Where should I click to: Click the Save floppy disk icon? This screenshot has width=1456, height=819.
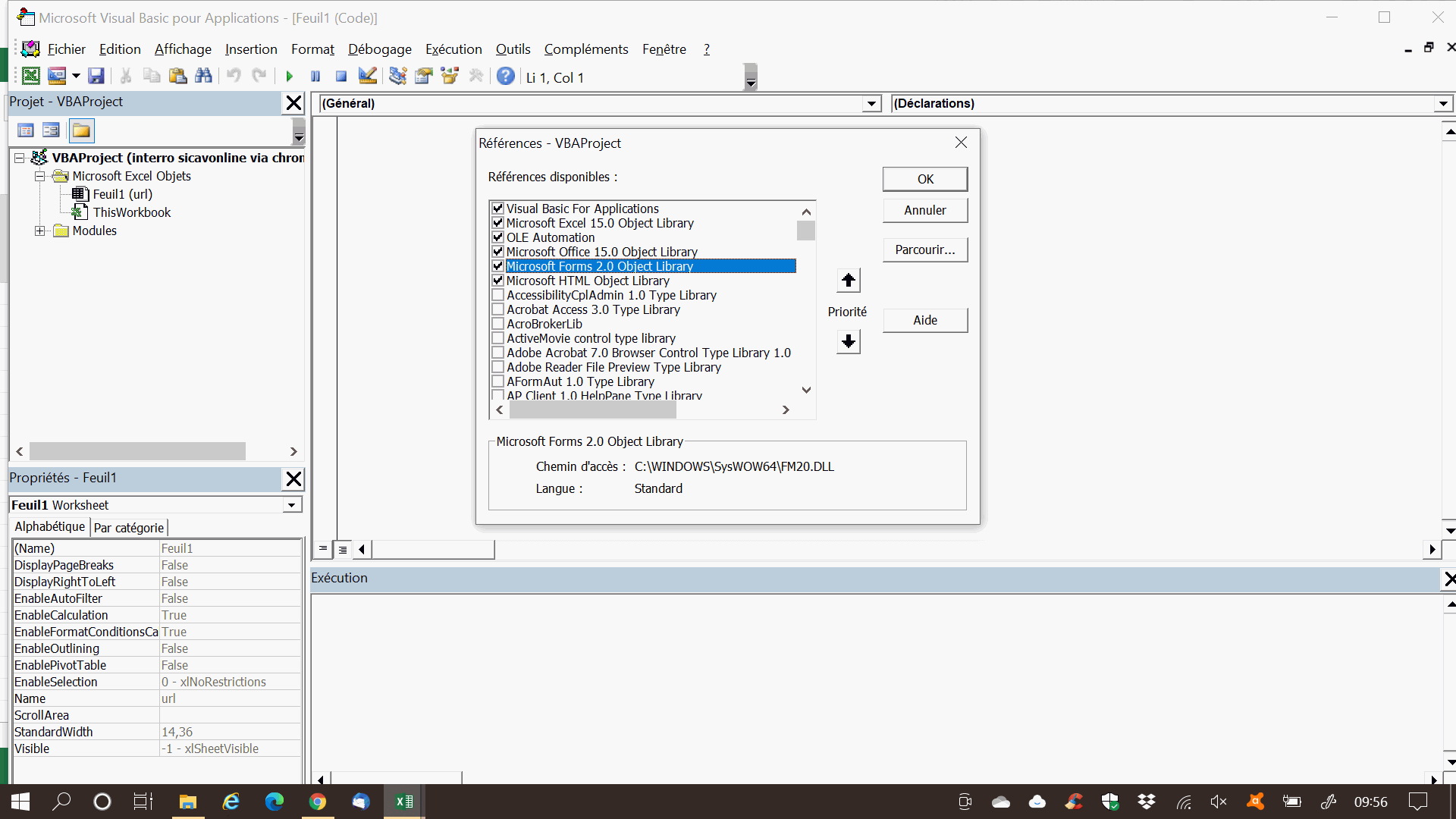pos(96,77)
